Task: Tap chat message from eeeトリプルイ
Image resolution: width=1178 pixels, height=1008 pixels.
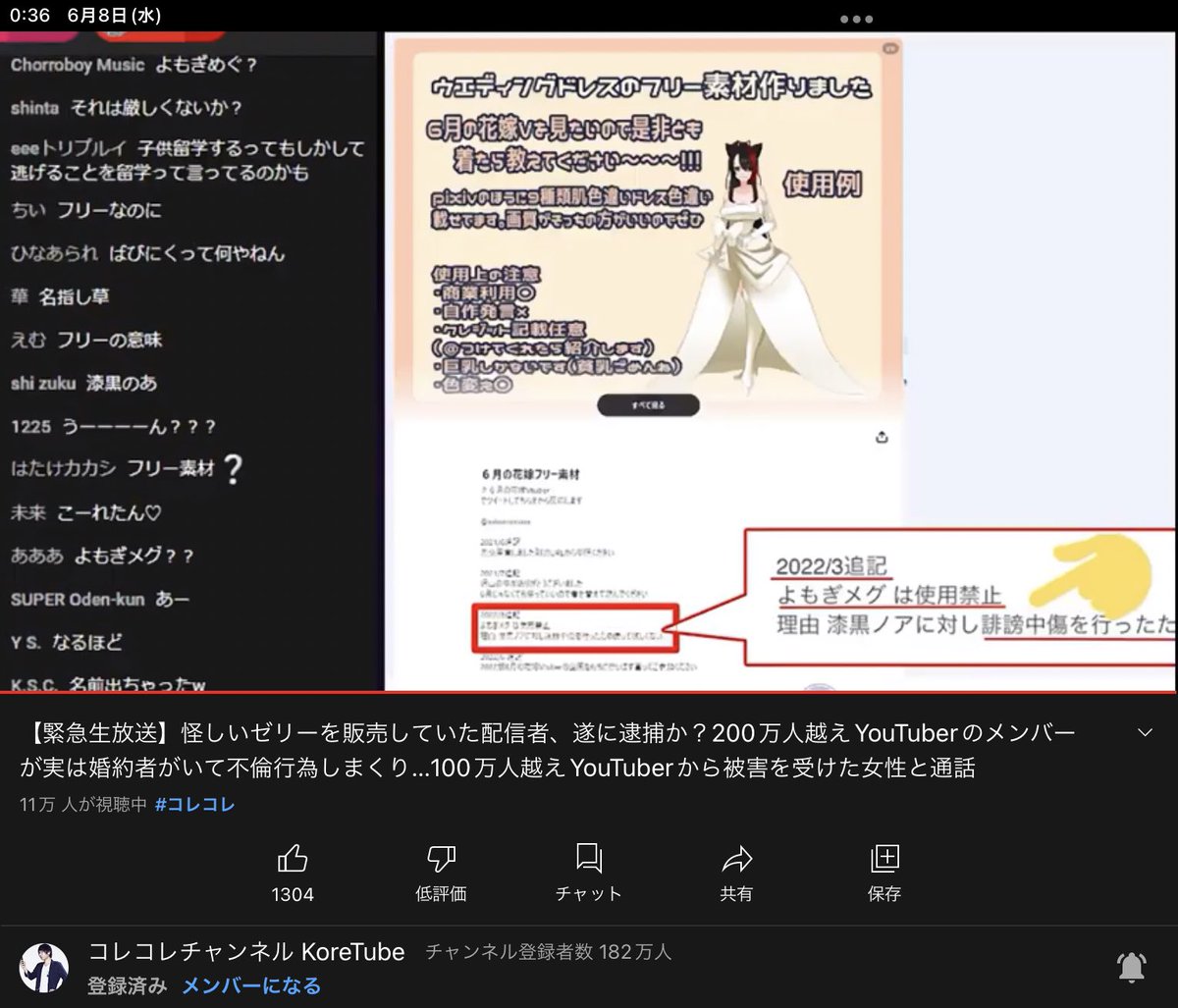Action: [x=187, y=161]
